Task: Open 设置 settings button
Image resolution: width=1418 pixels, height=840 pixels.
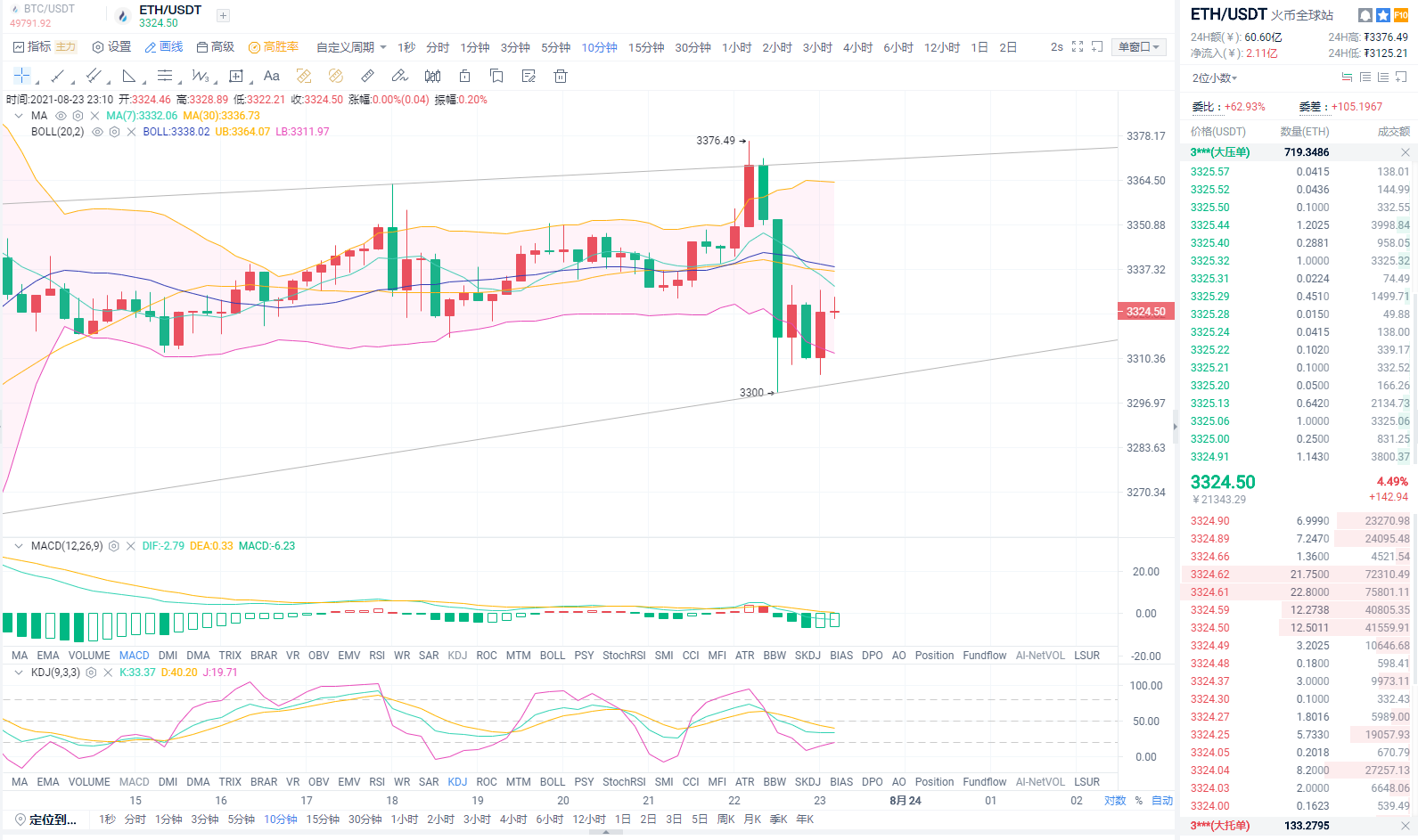Action: click(x=111, y=47)
